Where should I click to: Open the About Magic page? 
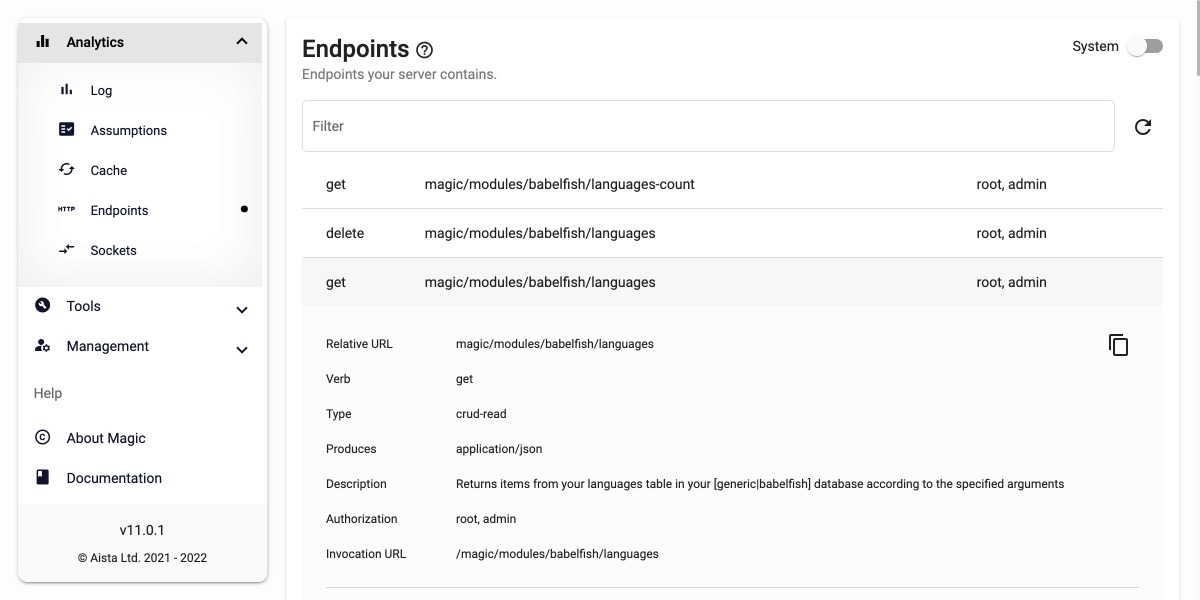pos(105,437)
